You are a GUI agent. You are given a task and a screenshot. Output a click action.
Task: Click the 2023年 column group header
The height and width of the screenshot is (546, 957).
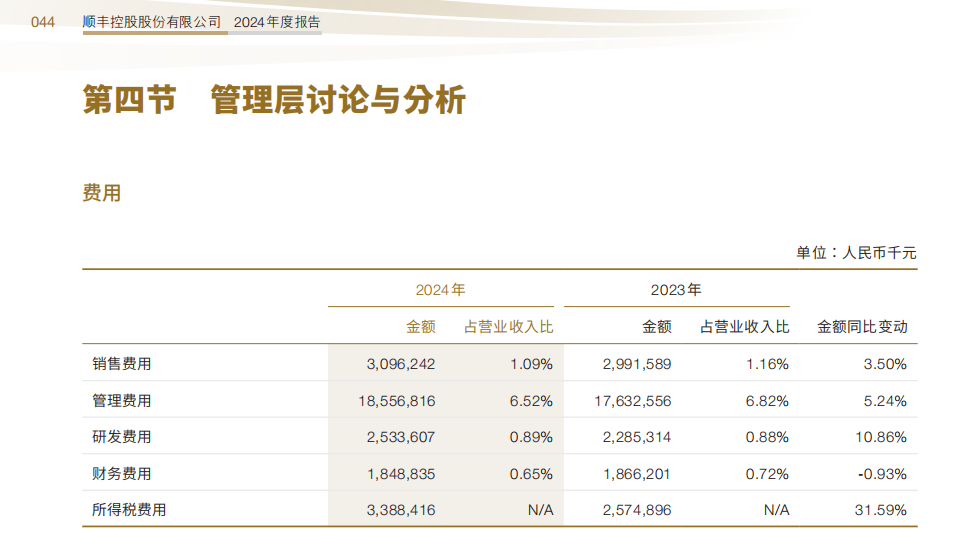pyautogui.click(x=676, y=290)
